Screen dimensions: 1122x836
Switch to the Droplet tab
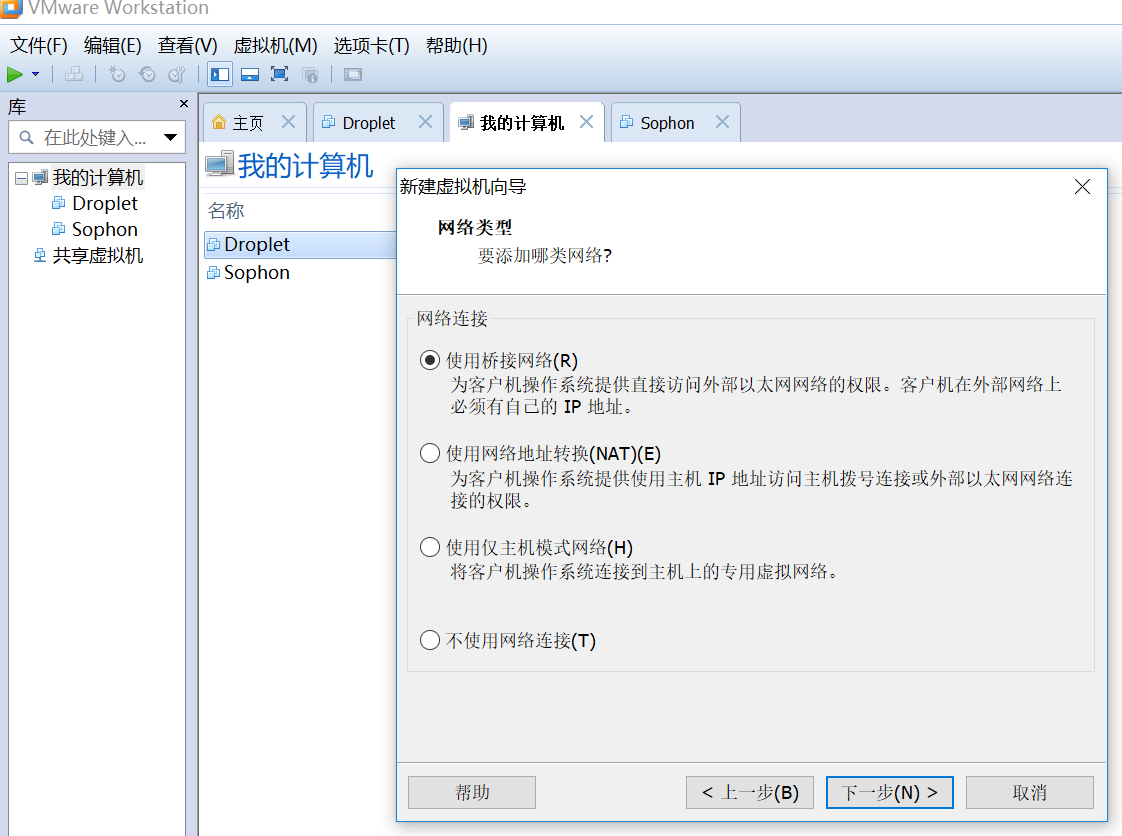369,123
